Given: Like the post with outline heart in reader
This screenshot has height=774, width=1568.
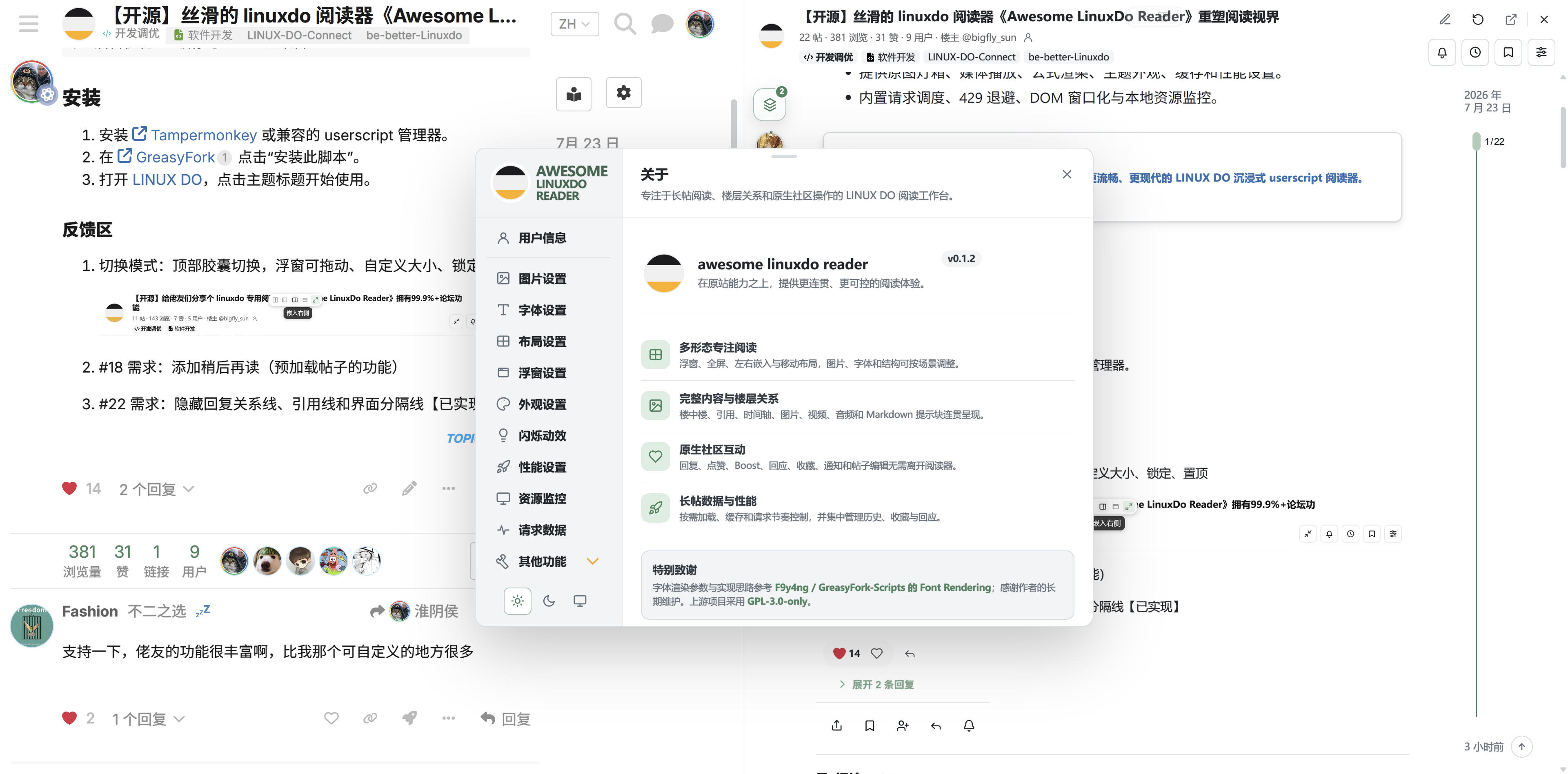Looking at the screenshot, I should (x=876, y=654).
